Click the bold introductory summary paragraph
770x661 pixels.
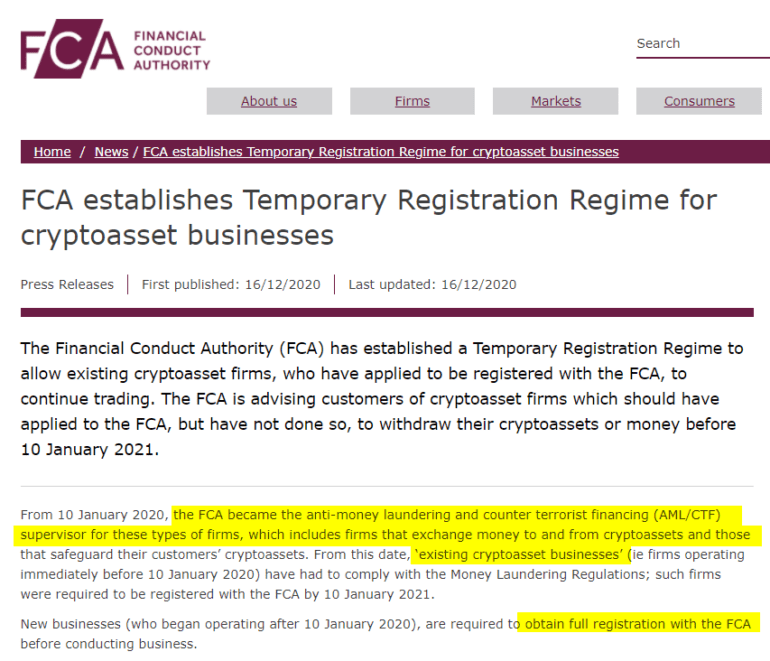click(x=382, y=398)
